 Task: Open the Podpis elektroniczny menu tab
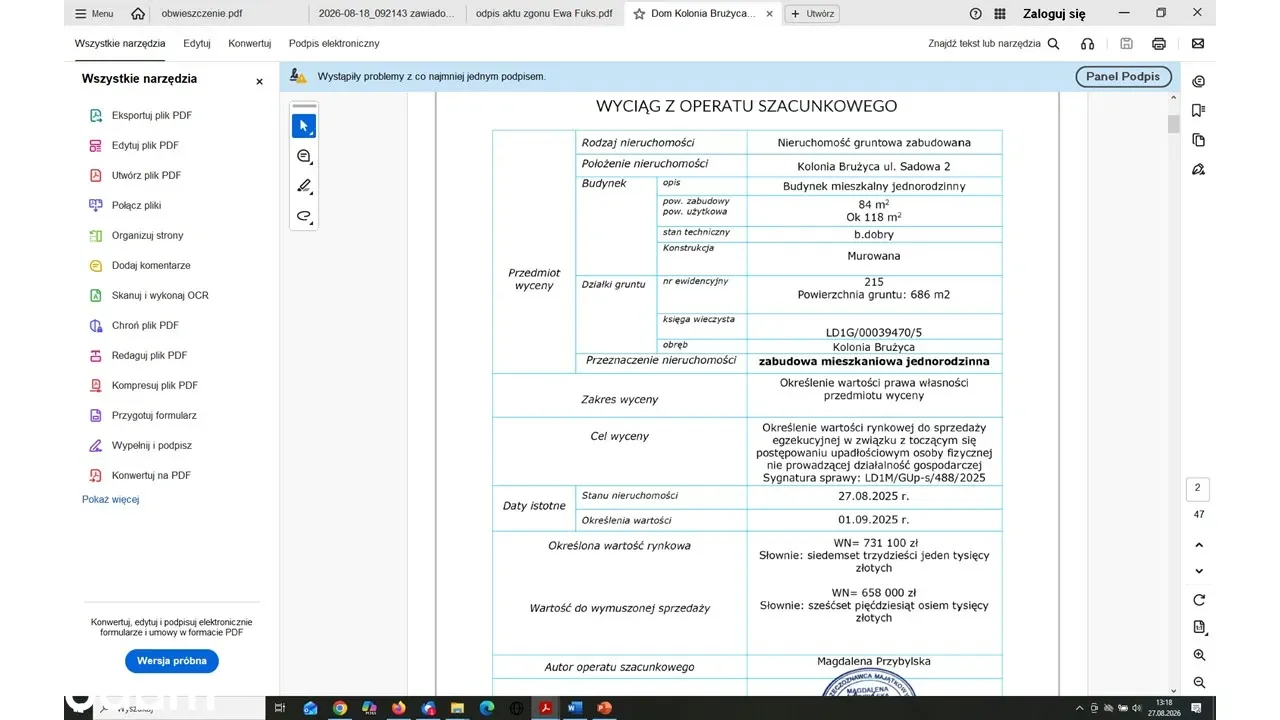(x=334, y=44)
